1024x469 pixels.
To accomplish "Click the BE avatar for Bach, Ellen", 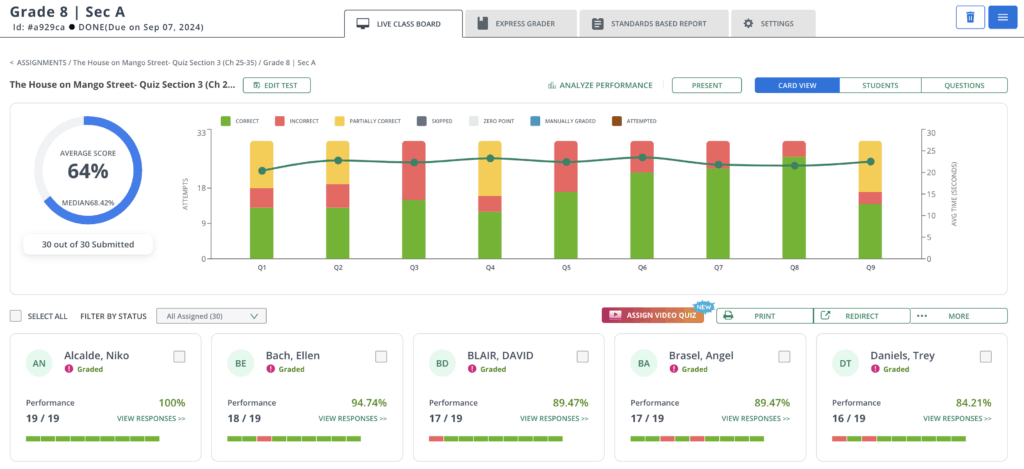I will click(x=240, y=364).
